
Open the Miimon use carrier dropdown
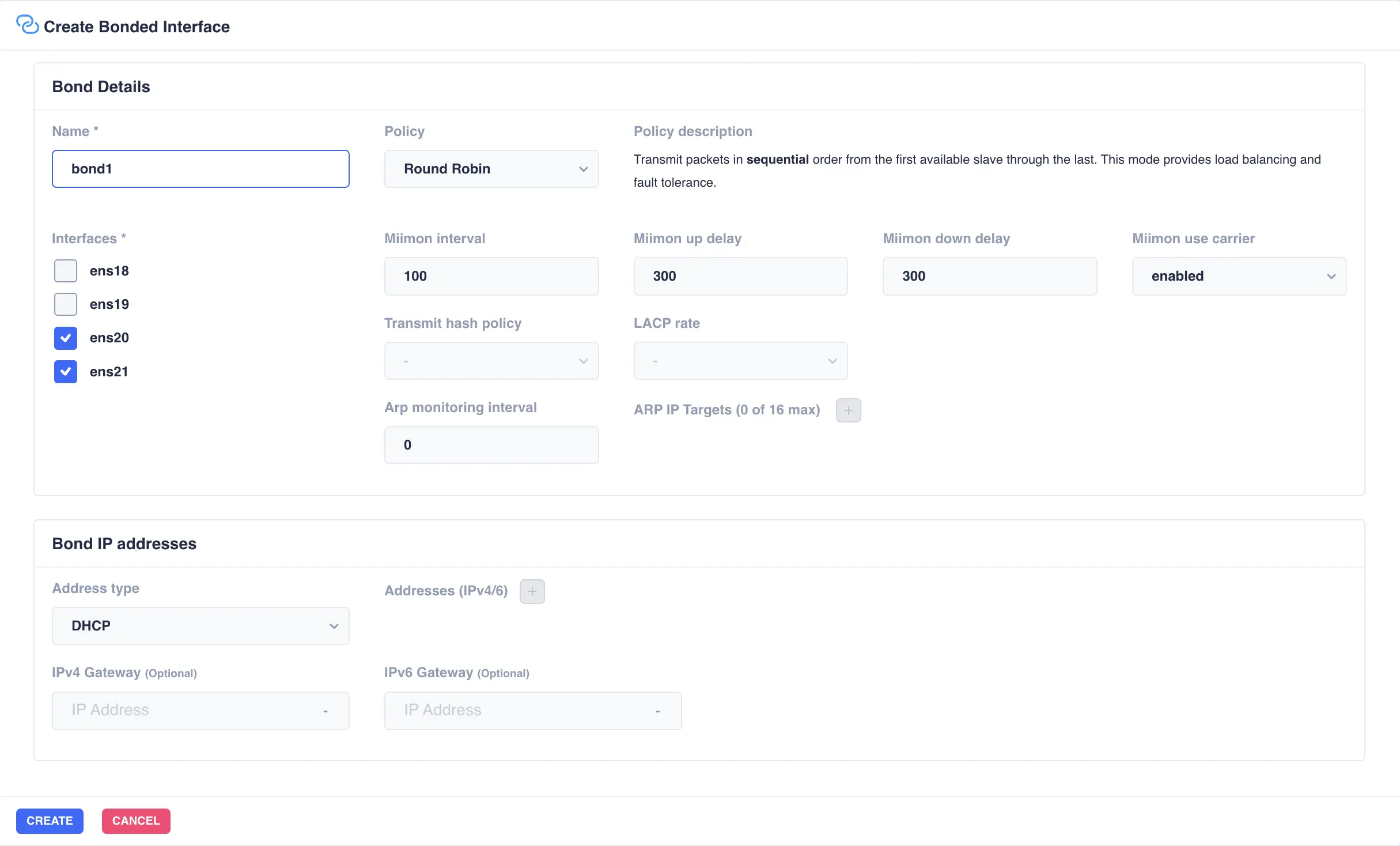pos(1239,276)
